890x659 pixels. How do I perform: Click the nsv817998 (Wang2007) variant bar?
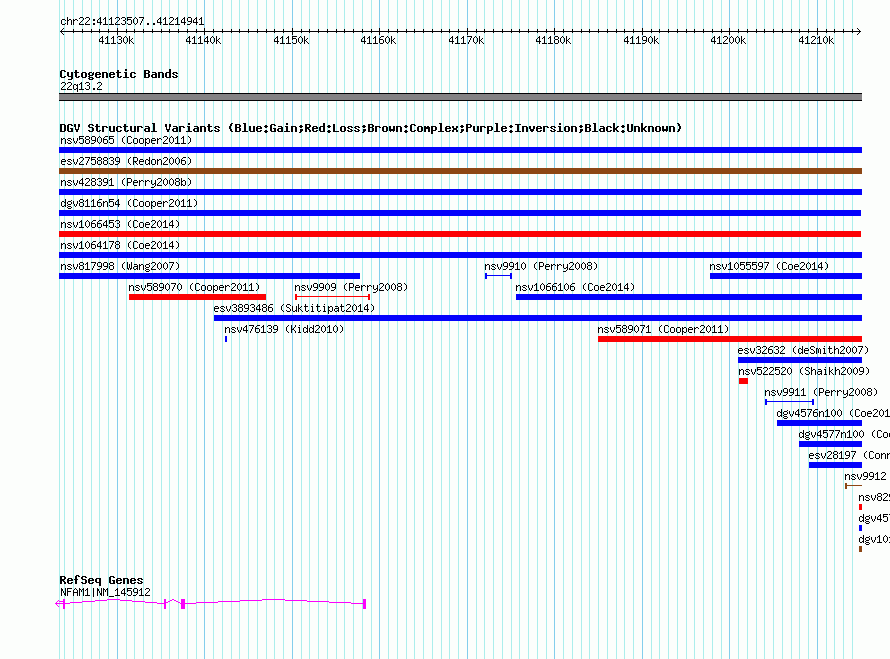click(209, 276)
